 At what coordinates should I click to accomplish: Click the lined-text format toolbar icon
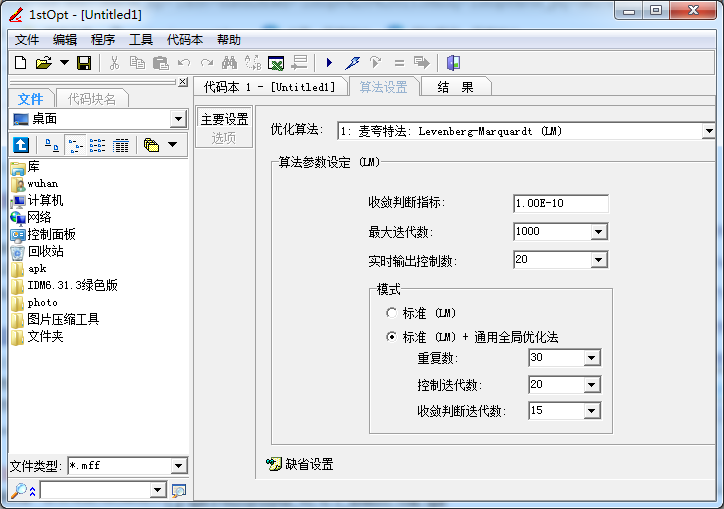299,62
